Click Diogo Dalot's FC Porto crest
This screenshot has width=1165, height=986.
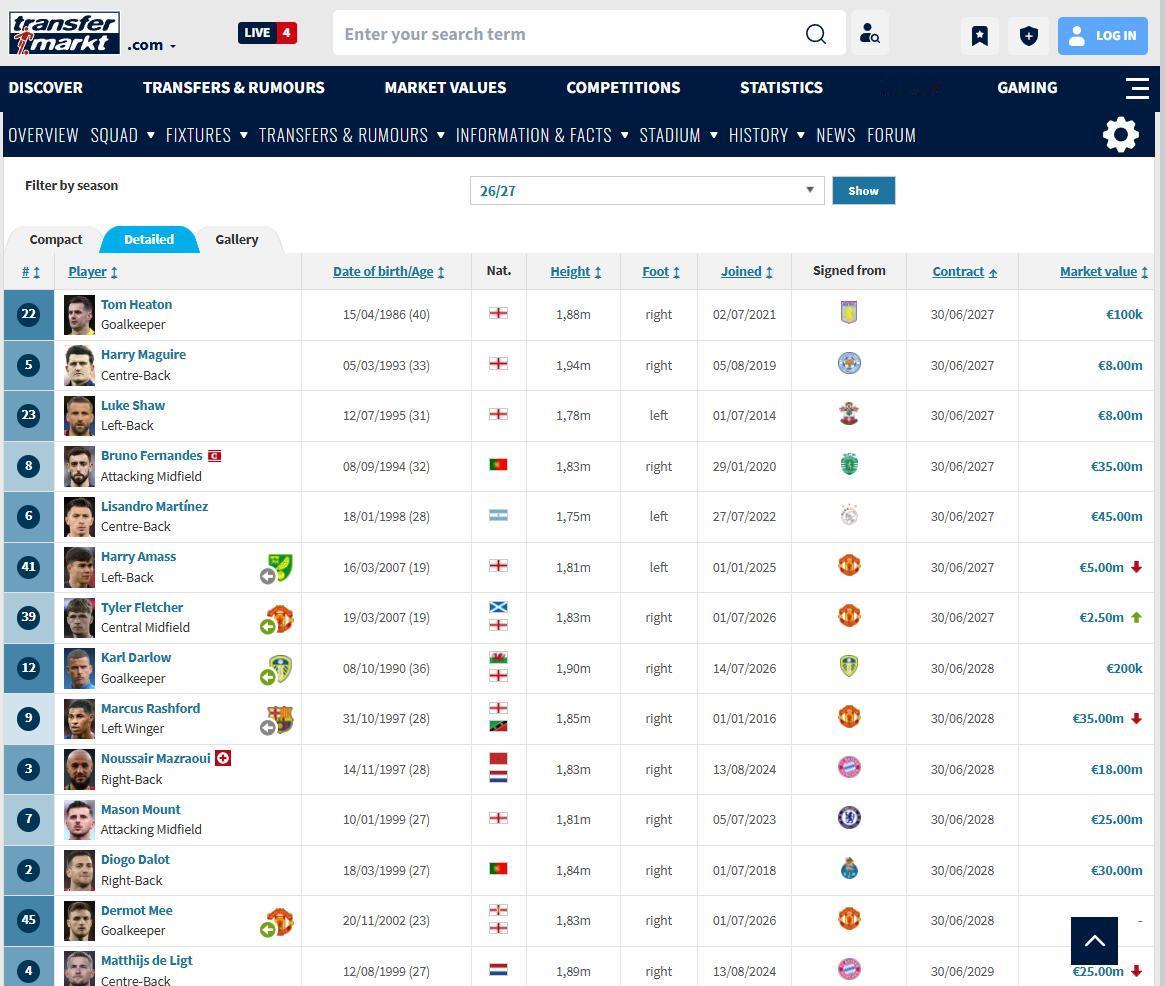point(848,868)
